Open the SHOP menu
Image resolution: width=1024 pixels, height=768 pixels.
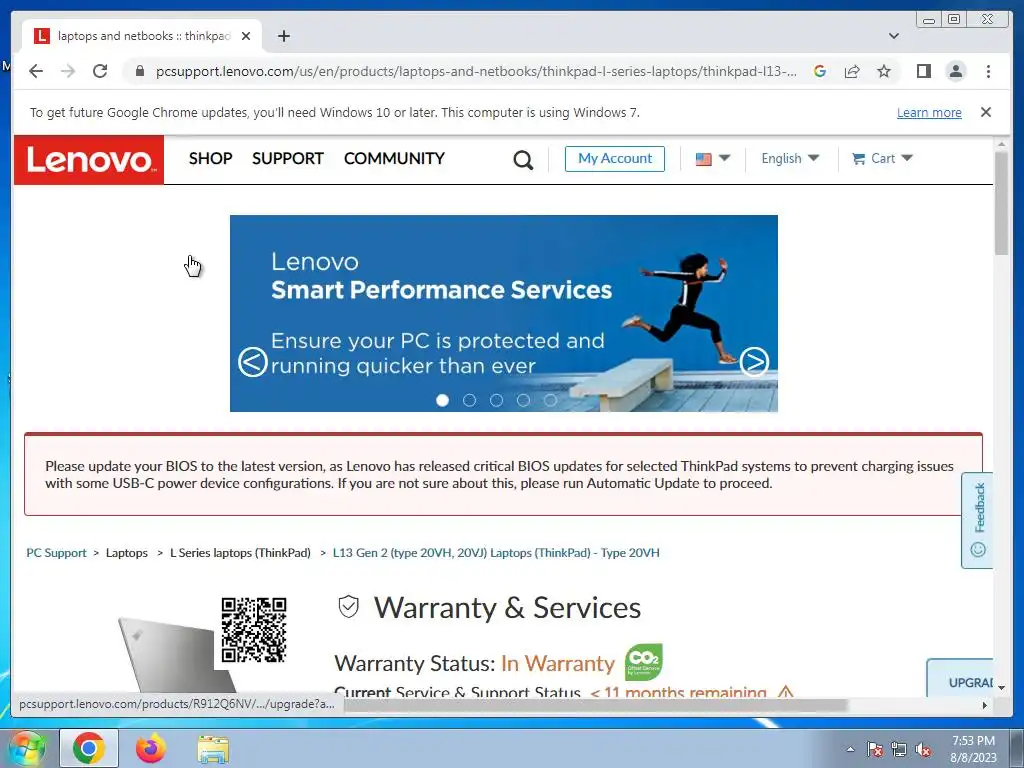210,159
